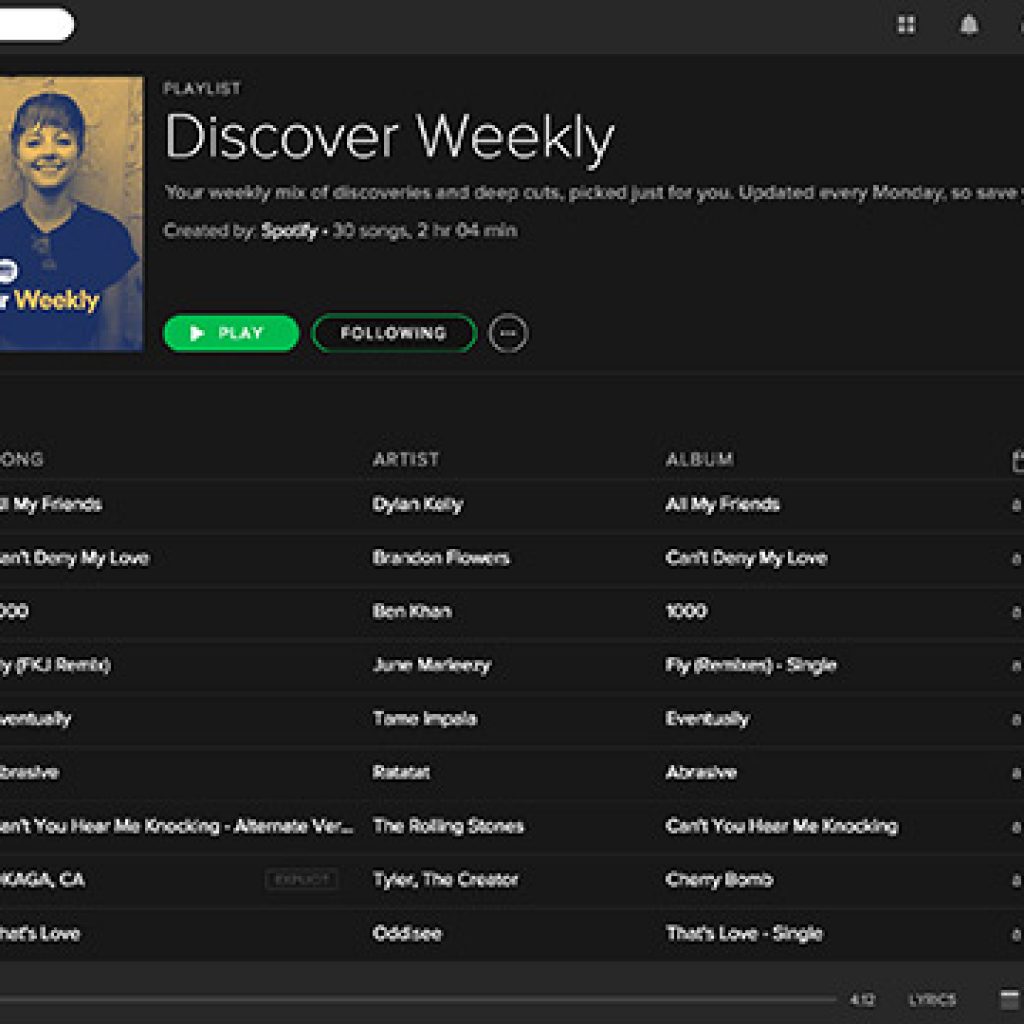Toggle the Following button
The height and width of the screenshot is (1024, 1024).
(x=394, y=333)
